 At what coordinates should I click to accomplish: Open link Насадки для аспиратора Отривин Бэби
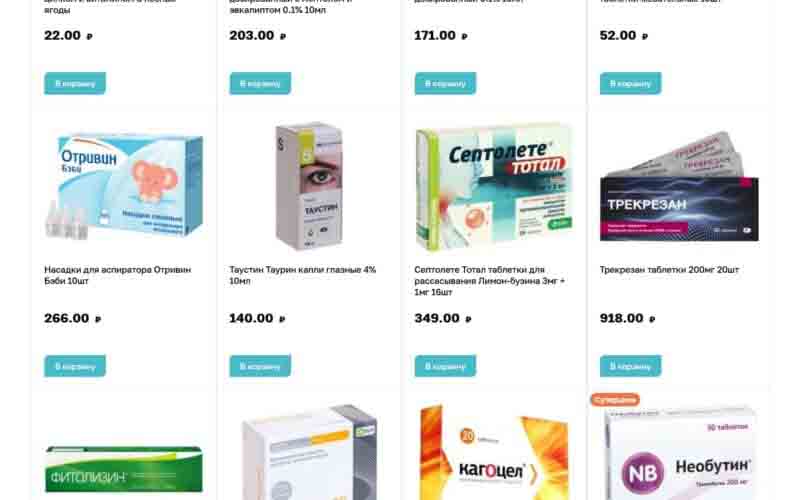pyautogui.click(x=117, y=275)
